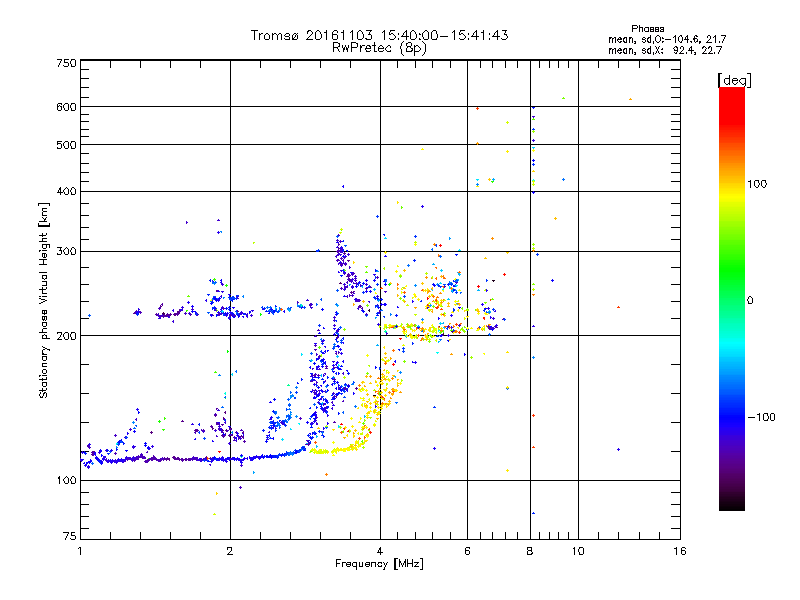Viewport: 800px width, 600px height.
Task: Click the '-100' colorbar tick label
Action: click(x=761, y=417)
